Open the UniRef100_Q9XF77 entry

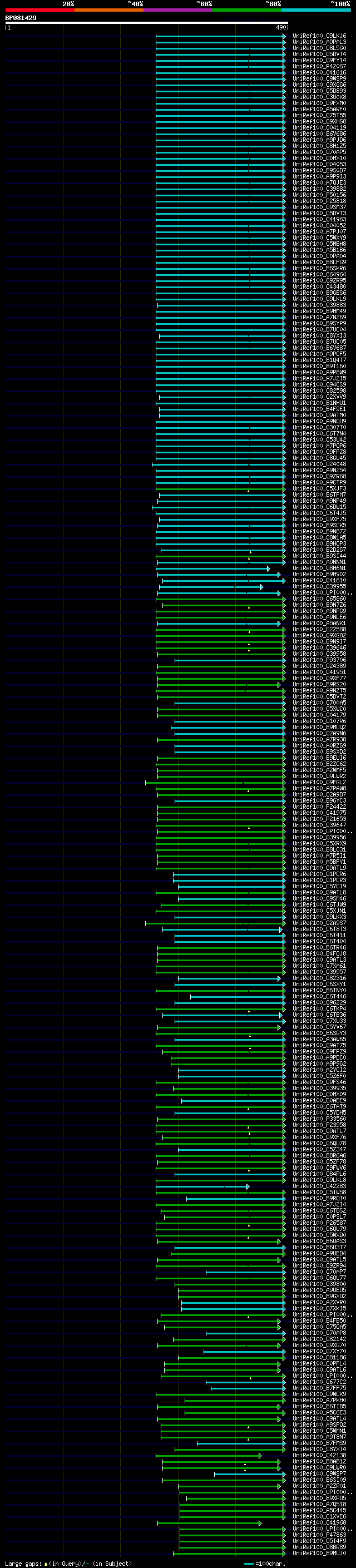point(319,678)
